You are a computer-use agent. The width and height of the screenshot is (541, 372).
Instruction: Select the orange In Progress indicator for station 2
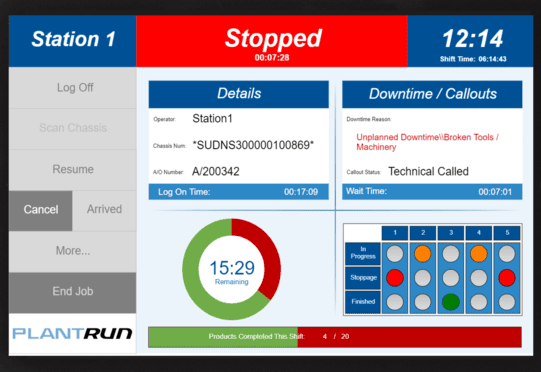423,254
